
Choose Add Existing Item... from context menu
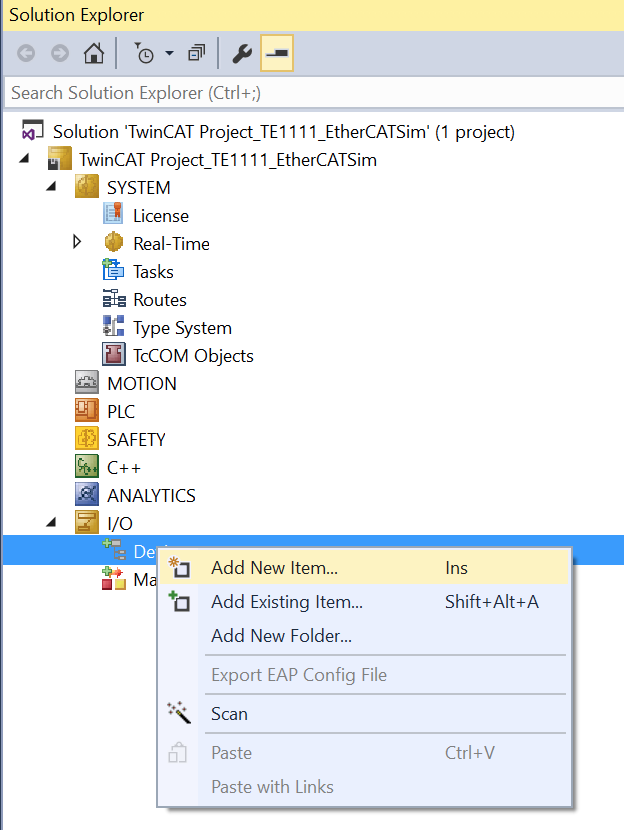pos(364,601)
